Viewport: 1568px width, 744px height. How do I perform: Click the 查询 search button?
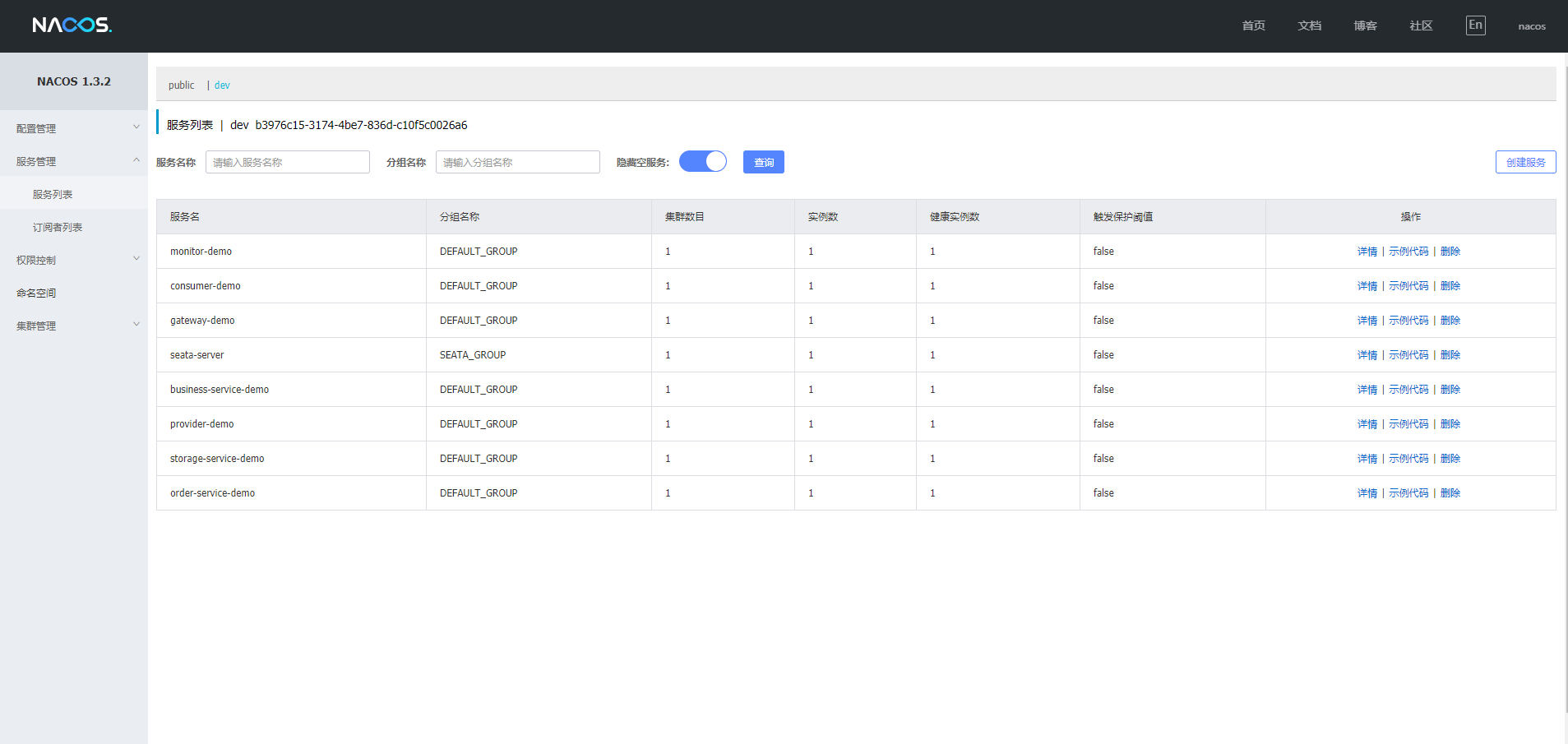(763, 162)
